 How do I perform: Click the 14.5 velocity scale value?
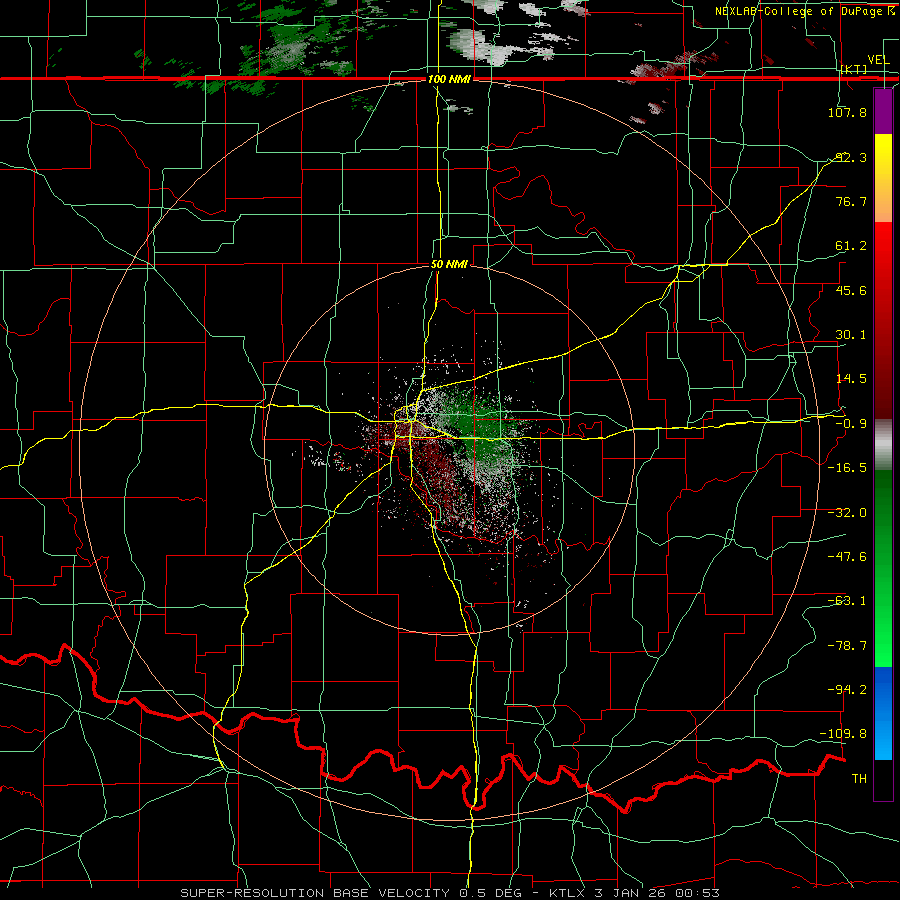(851, 379)
